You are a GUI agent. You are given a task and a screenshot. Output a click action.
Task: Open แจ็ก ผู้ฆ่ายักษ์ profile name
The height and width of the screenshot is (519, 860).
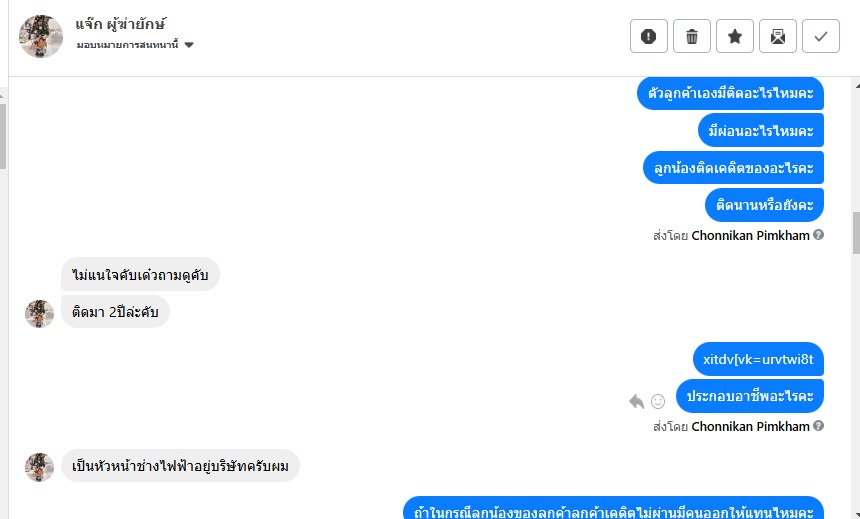(121, 24)
